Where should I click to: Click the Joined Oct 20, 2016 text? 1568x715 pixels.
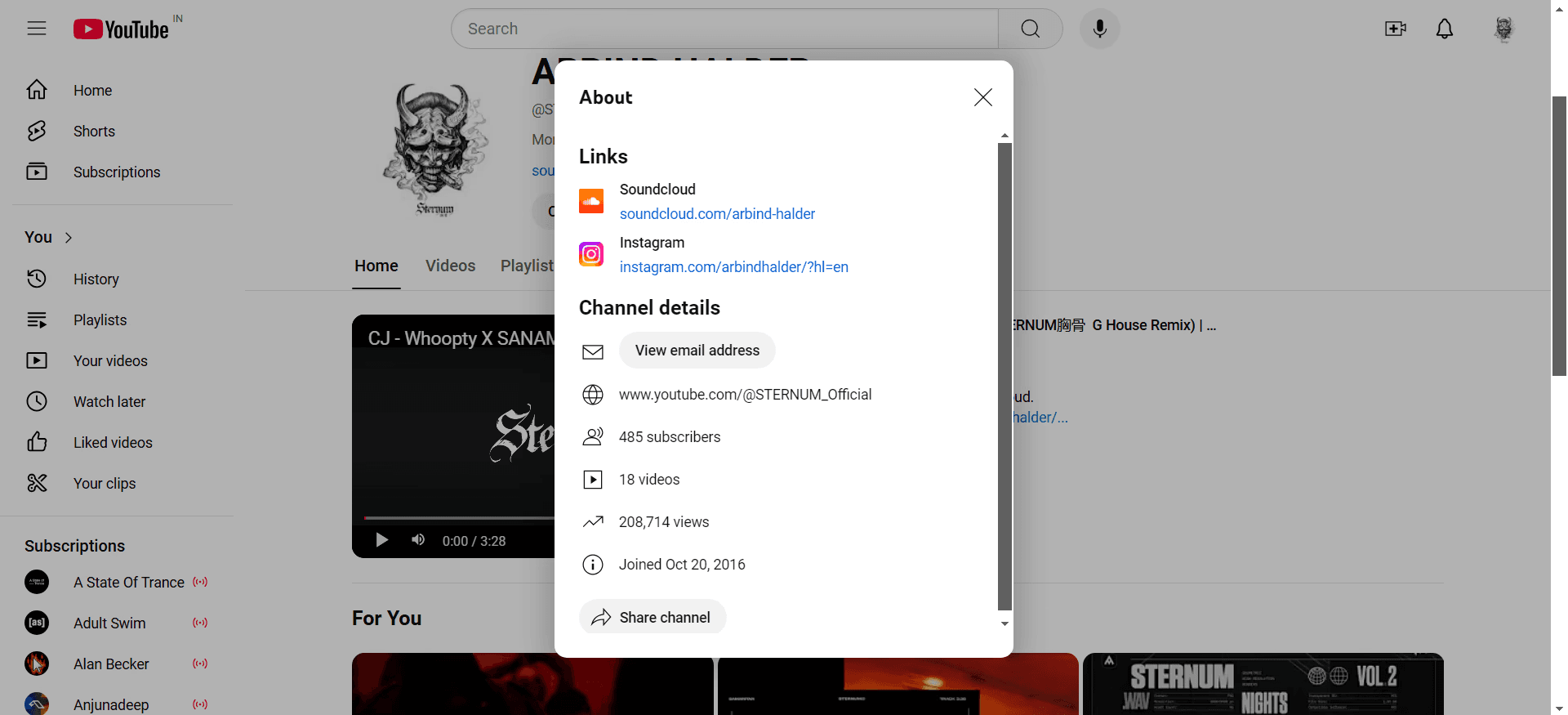click(x=682, y=565)
